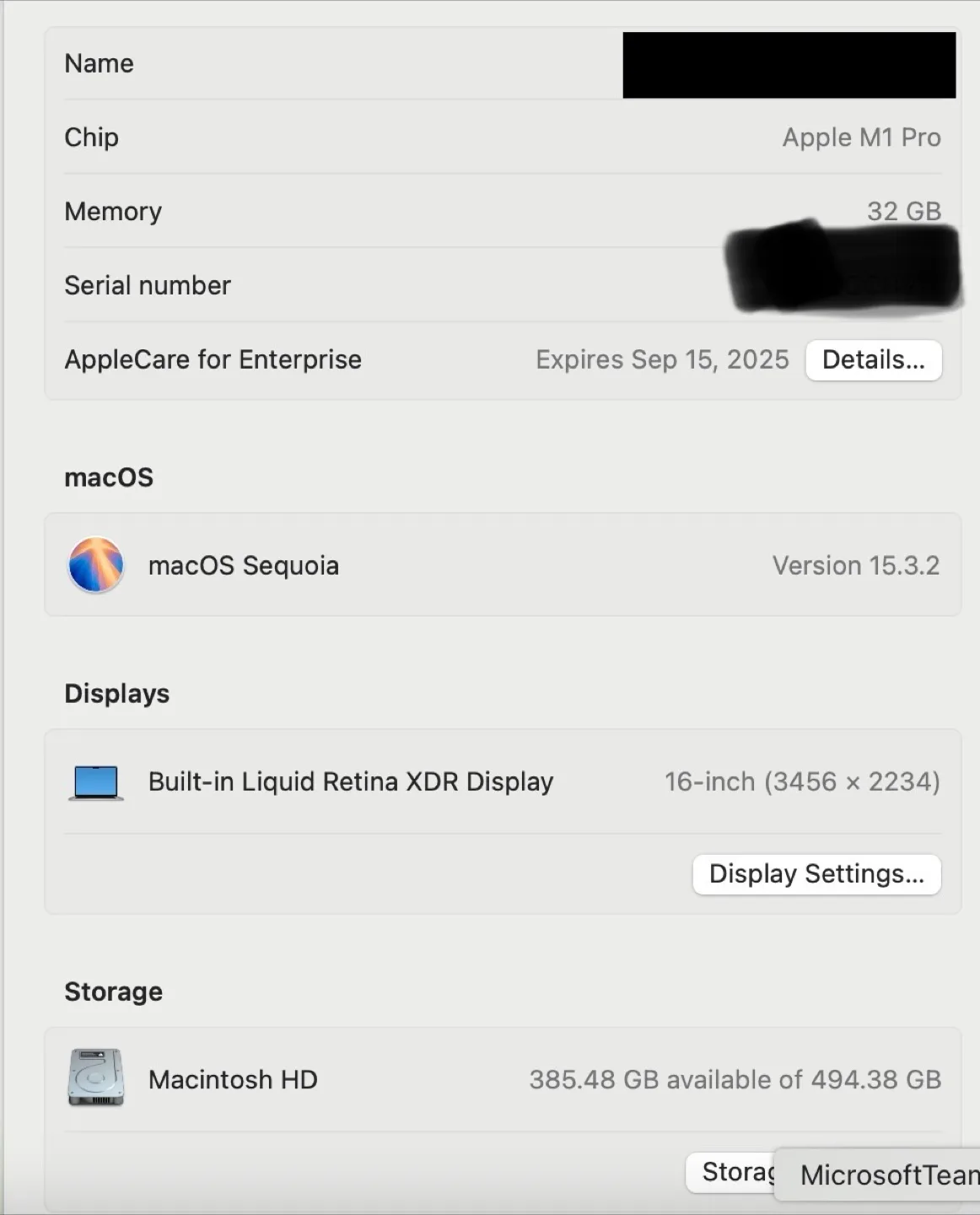
Task: Open AppleCare Details dialog
Action: [874, 359]
